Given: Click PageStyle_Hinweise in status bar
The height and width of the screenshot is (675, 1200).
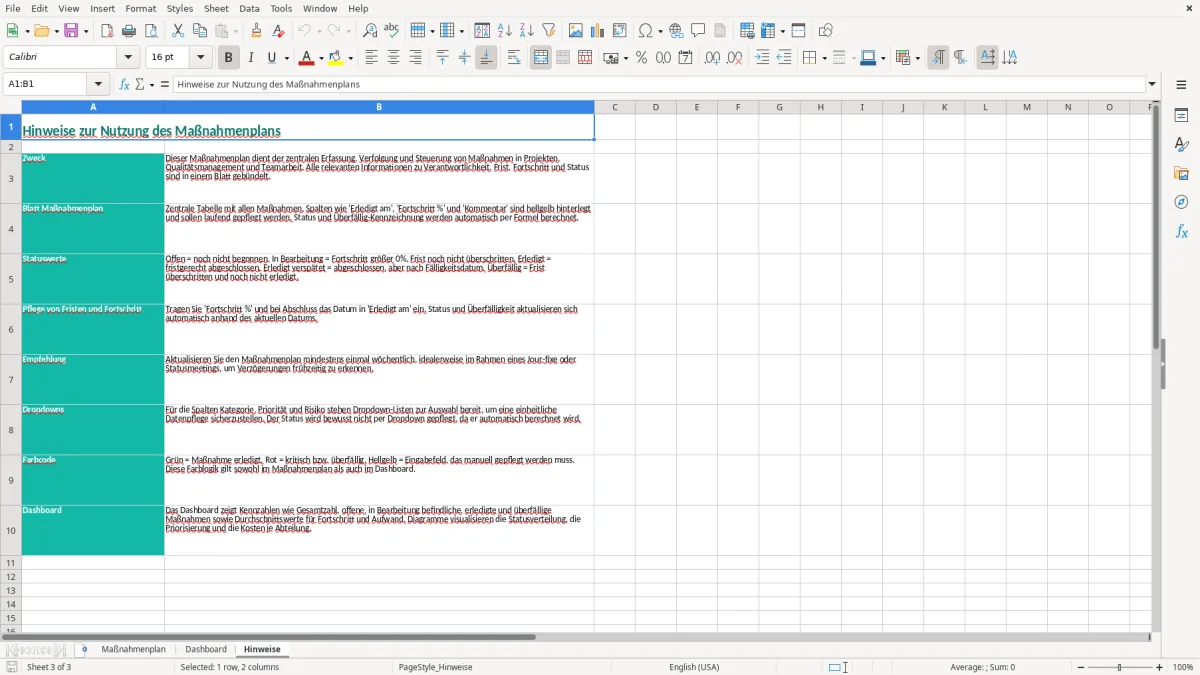Looking at the screenshot, I should 435,667.
